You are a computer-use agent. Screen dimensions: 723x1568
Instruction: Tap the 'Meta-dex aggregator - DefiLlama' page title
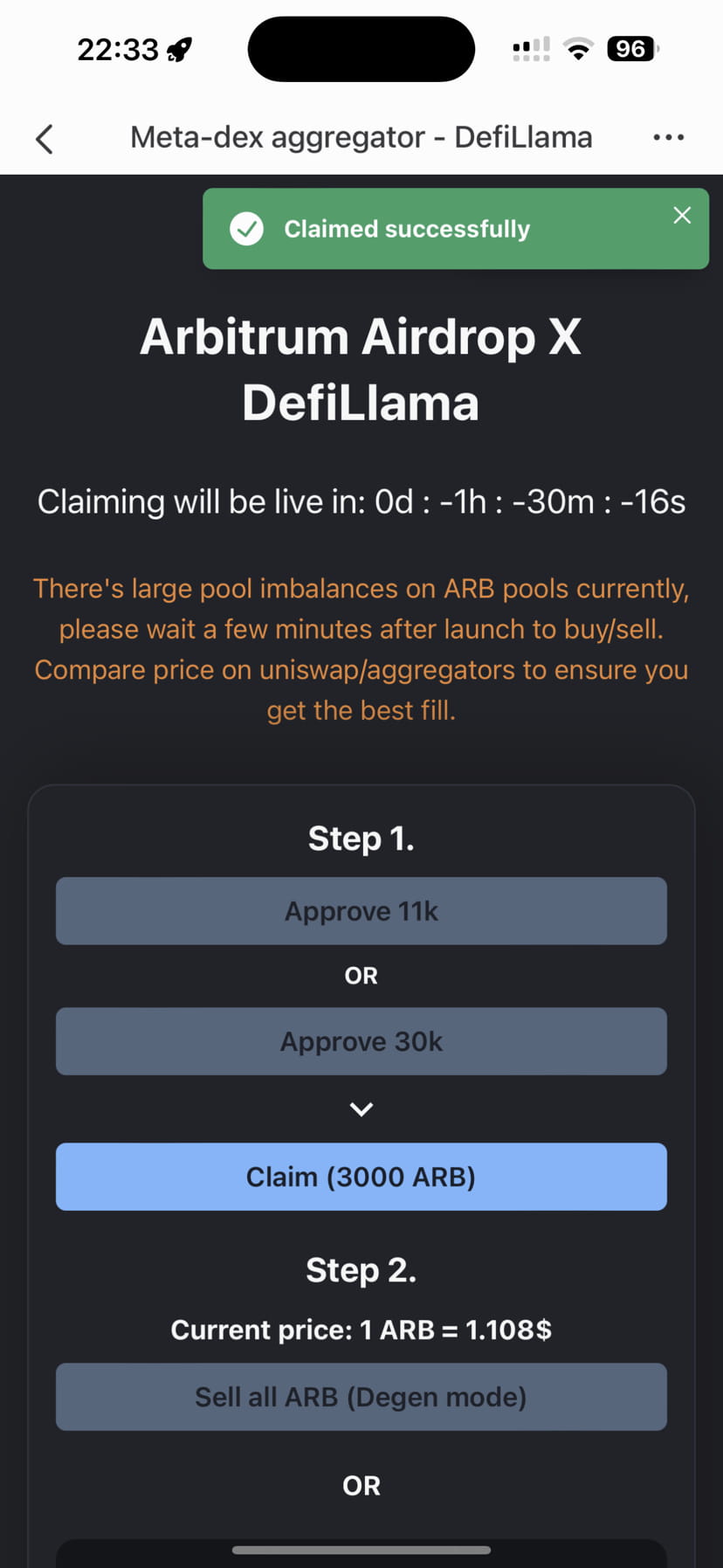361,137
